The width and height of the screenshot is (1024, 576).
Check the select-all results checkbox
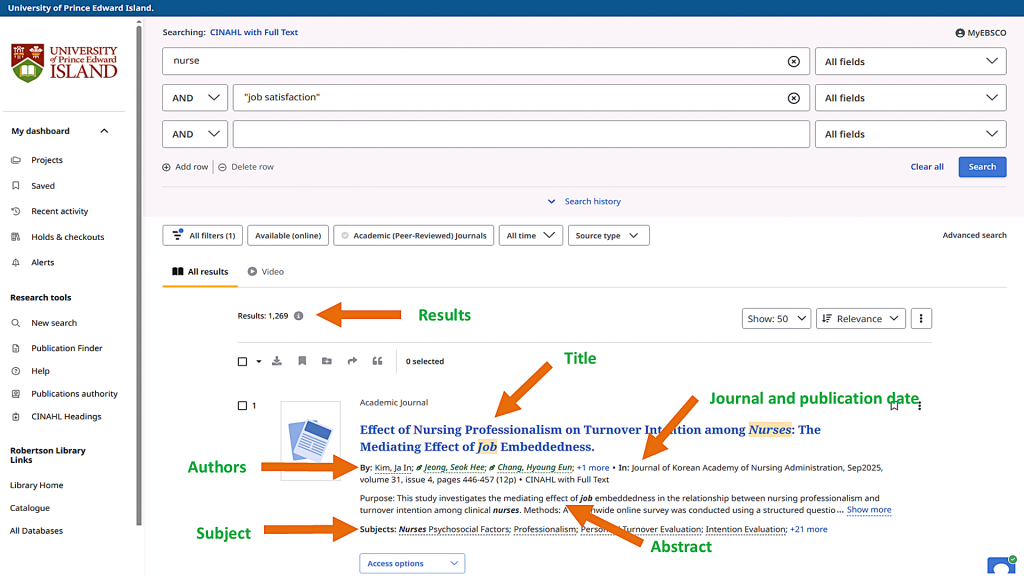pos(242,362)
